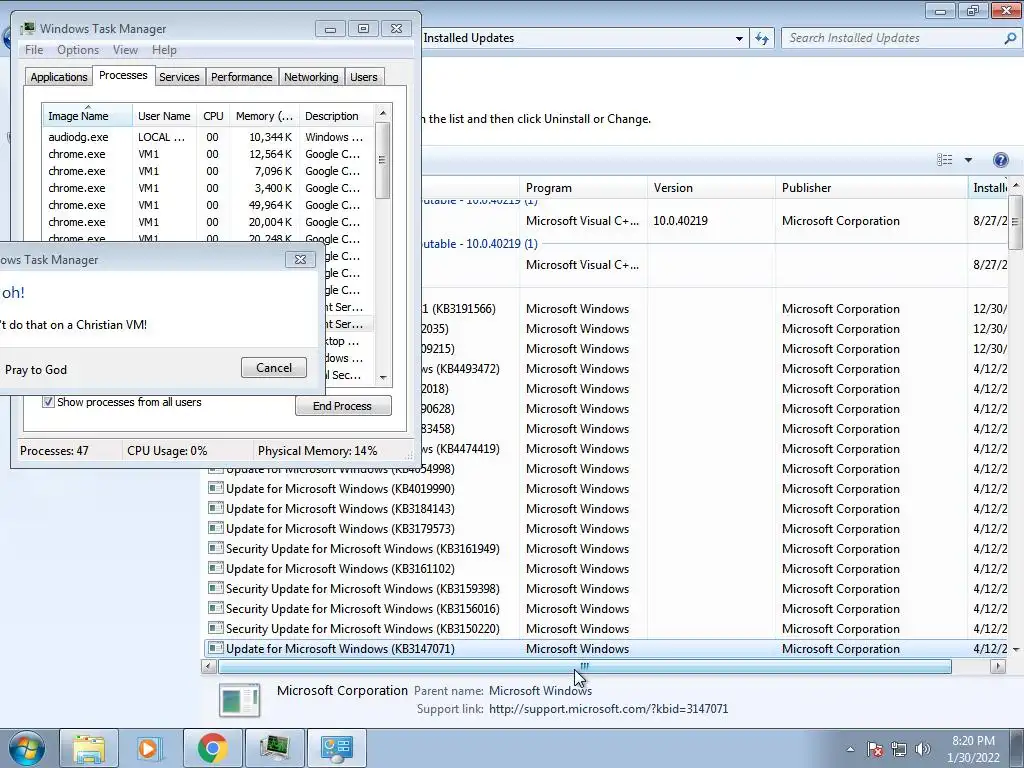Click the help question mark icon

tap(1000, 160)
